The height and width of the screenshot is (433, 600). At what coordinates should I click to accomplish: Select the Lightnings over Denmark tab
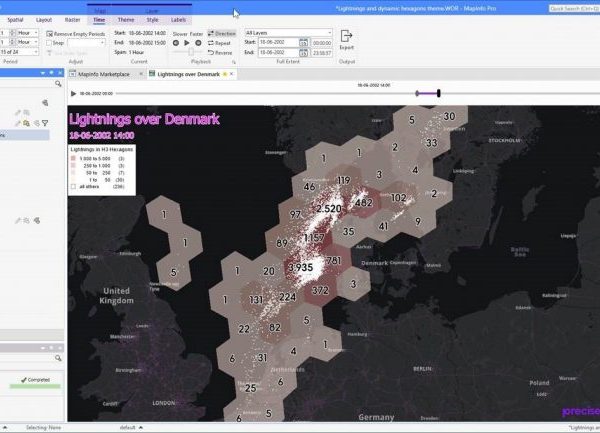point(188,74)
